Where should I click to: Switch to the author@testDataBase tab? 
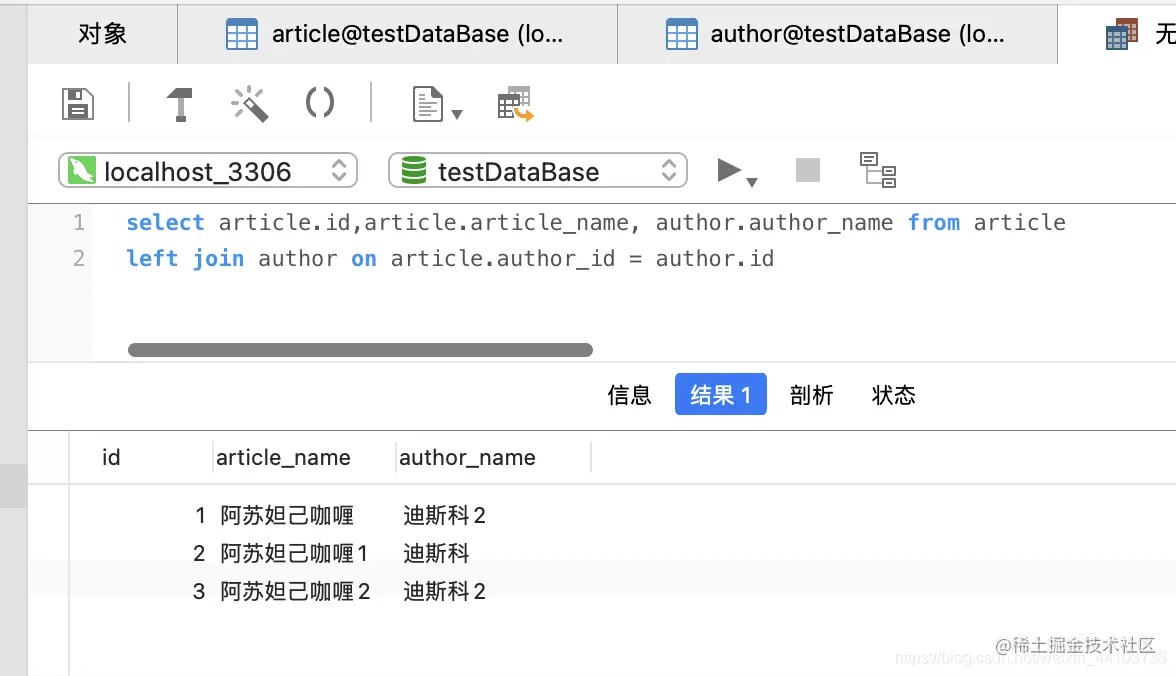tap(838, 34)
